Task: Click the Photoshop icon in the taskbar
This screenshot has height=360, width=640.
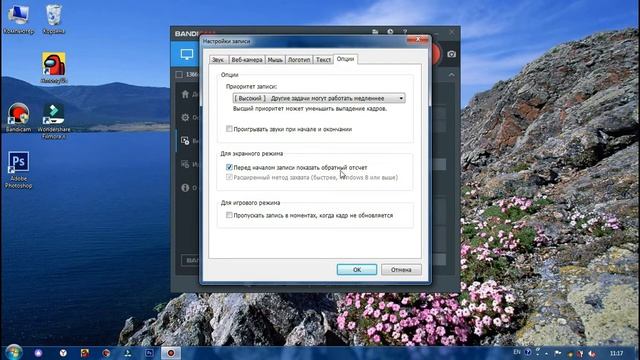Action: coord(149,353)
